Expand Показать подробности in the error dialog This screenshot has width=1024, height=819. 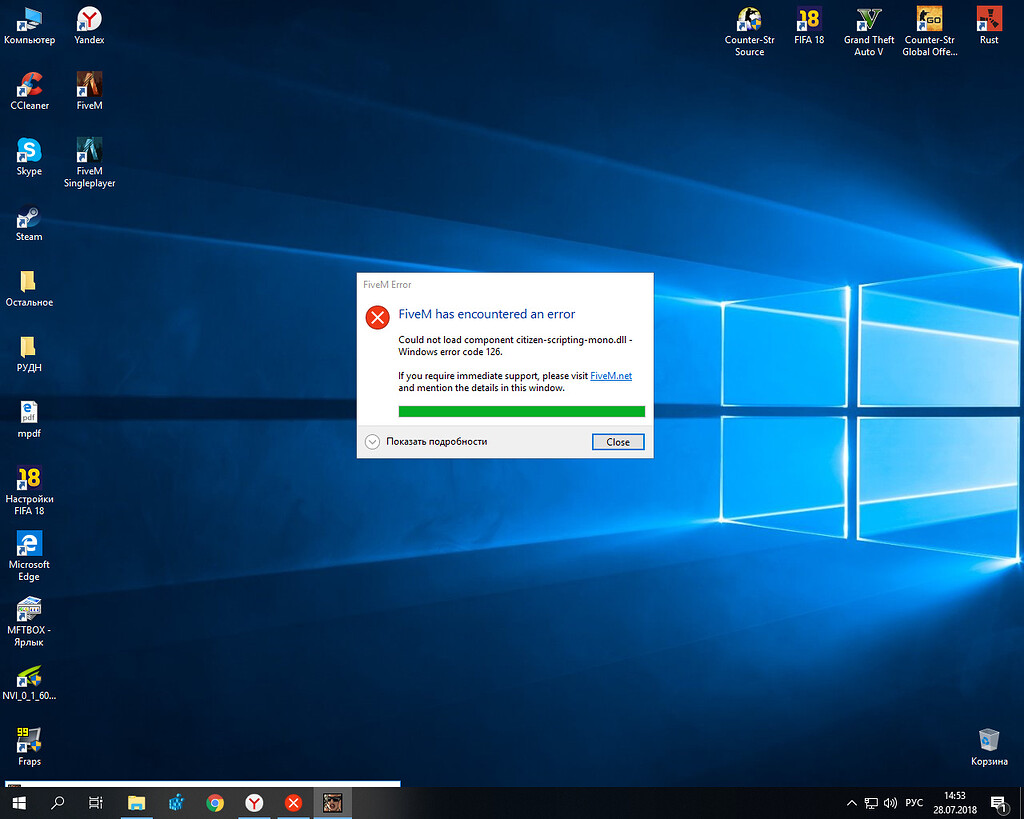coord(435,441)
